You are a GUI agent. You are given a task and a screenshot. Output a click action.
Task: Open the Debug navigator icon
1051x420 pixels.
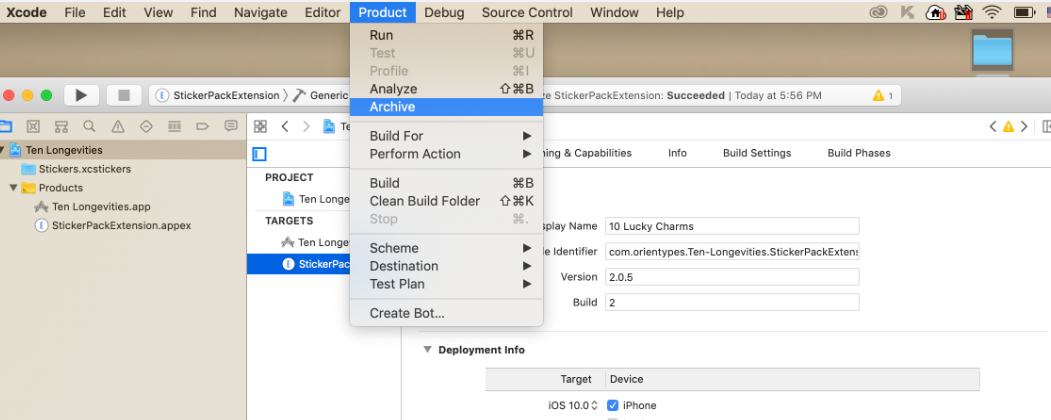click(x=174, y=126)
